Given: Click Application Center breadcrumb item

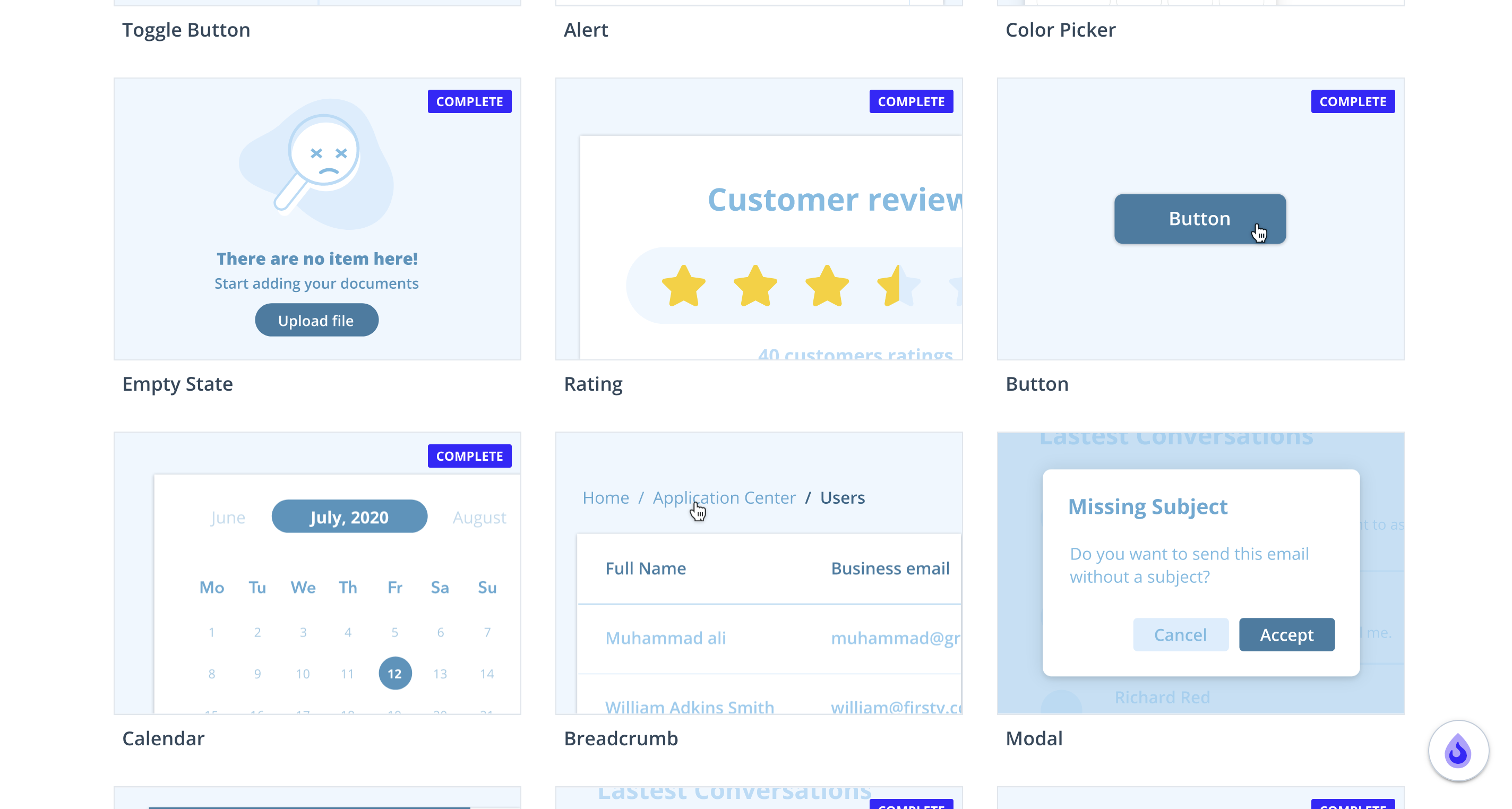Looking at the screenshot, I should coord(724,498).
